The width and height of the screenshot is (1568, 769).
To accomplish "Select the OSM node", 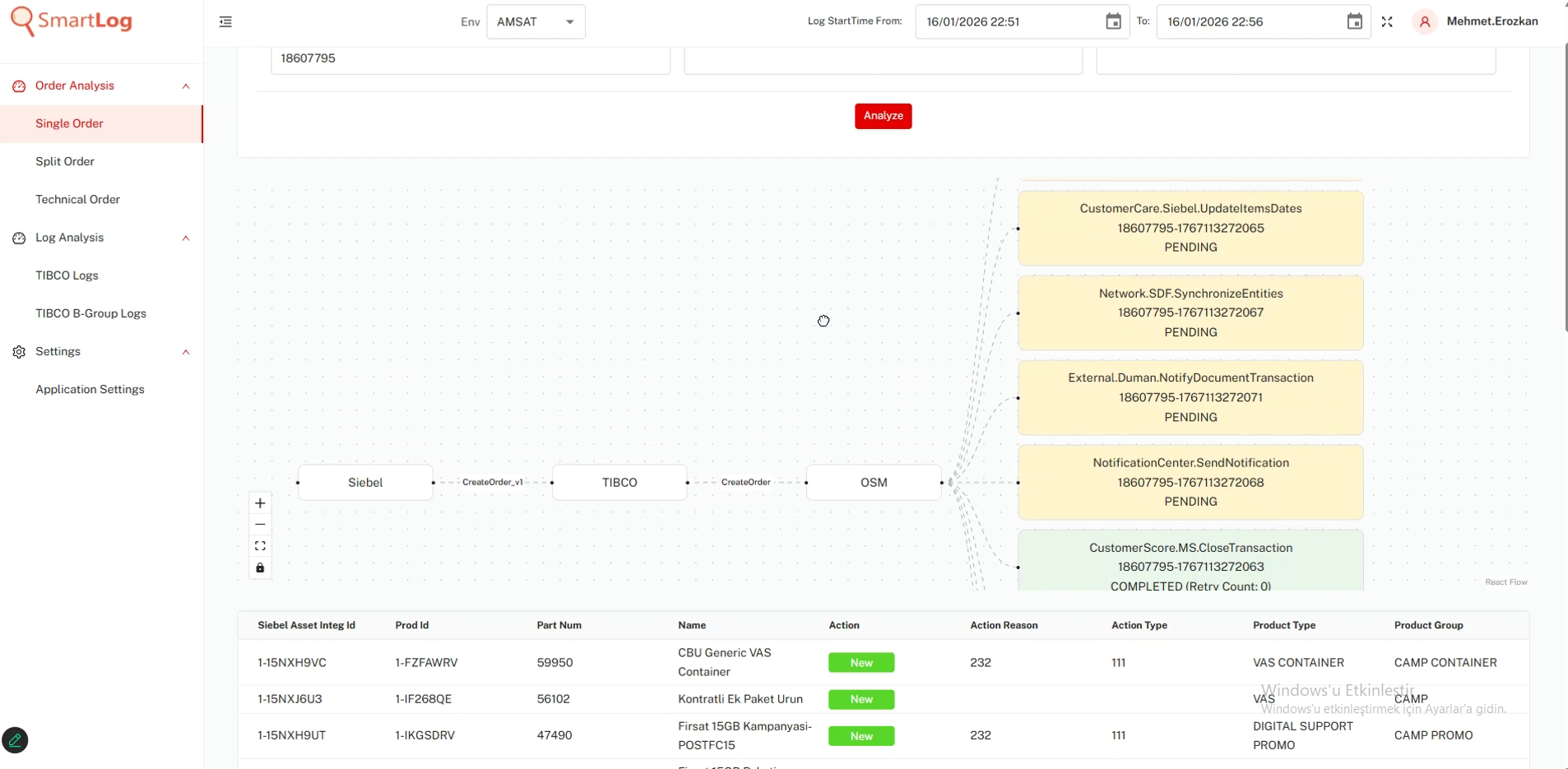I will [x=874, y=483].
